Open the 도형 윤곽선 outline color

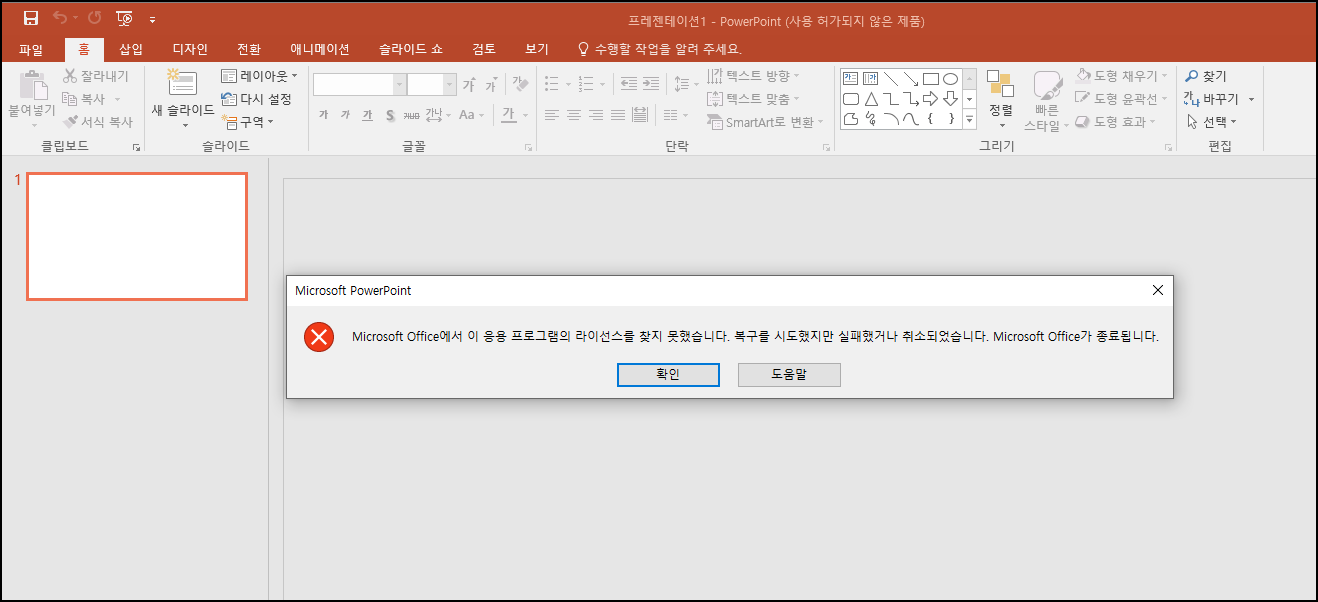click(x=1121, y=99)
